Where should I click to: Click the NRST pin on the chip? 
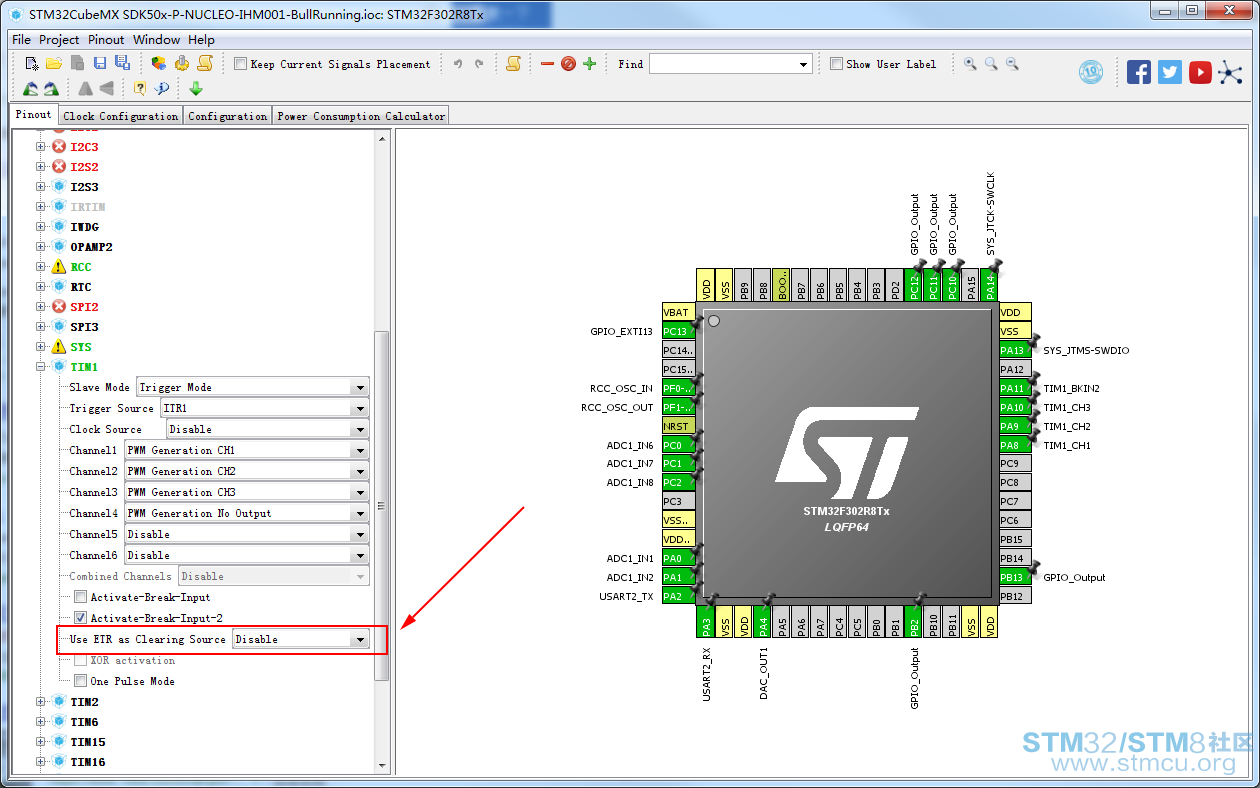[678, 426]
